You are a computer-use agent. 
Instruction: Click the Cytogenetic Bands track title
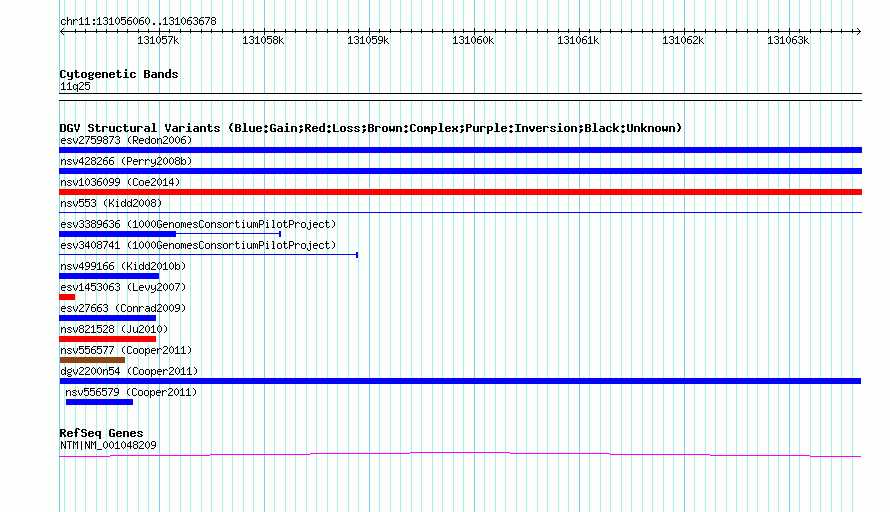pos(119,74)
